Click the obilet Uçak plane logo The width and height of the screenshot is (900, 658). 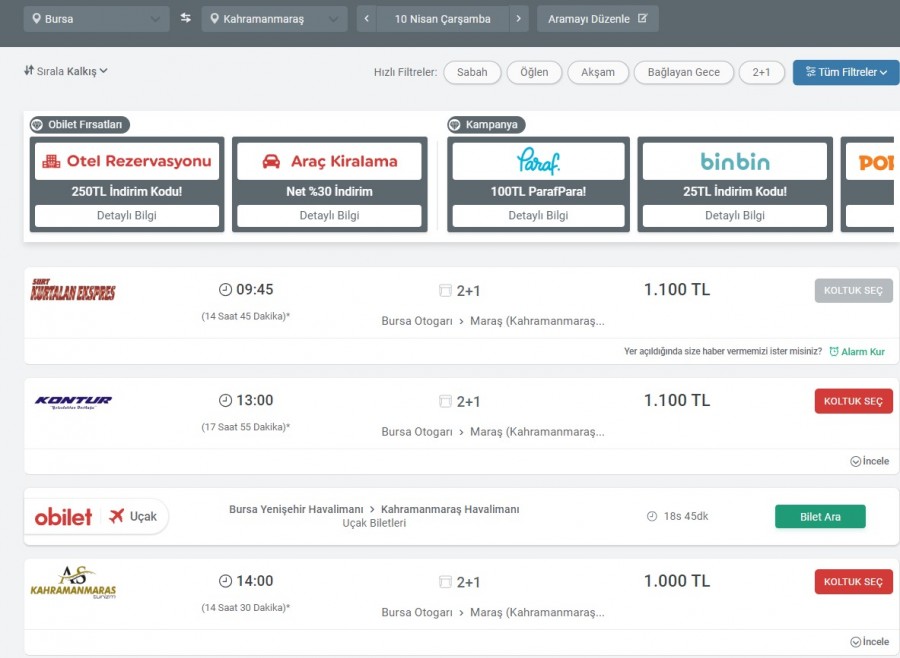[x=96, y=516]
